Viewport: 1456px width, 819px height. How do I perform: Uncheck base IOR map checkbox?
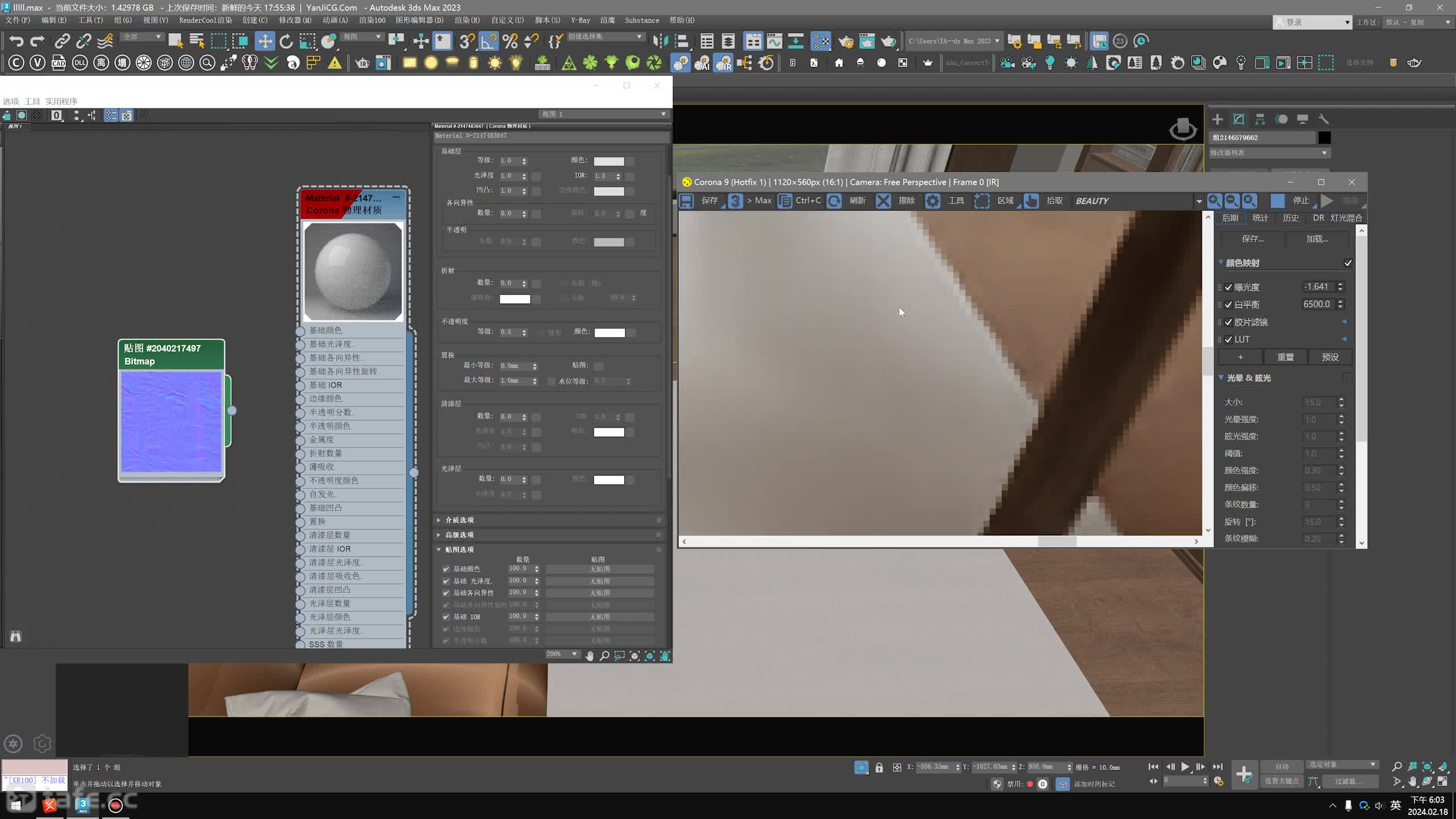click(x=446, y=617)
